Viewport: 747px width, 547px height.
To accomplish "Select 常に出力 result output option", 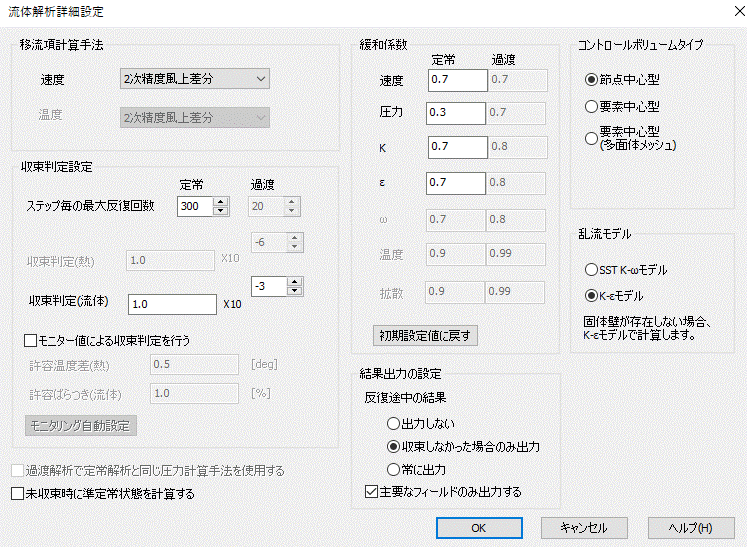I will [x=393, y=468].
